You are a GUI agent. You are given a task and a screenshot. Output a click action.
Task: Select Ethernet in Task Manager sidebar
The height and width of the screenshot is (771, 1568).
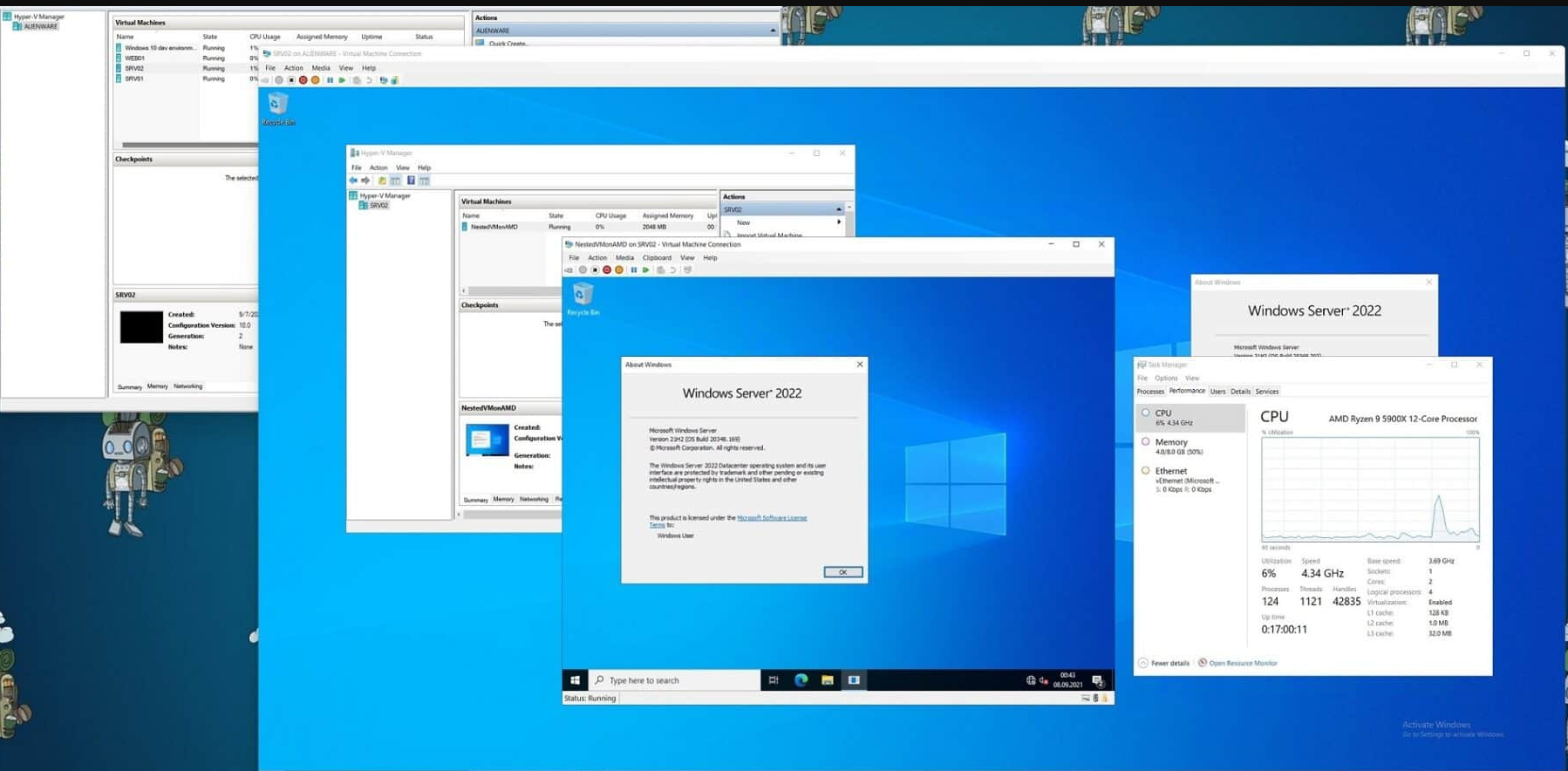coord(1190,480)
